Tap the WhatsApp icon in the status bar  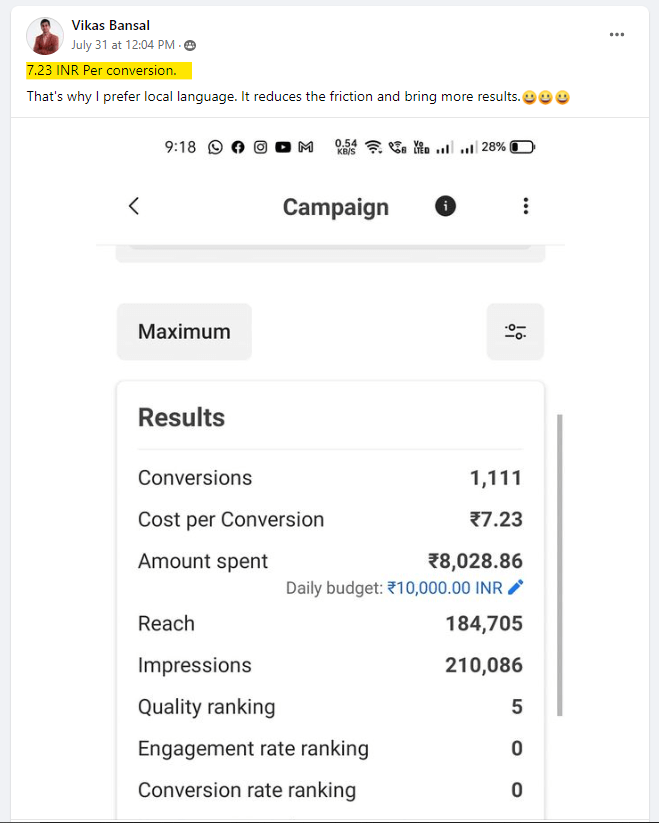pyautogui.click(x=214, y=146)
